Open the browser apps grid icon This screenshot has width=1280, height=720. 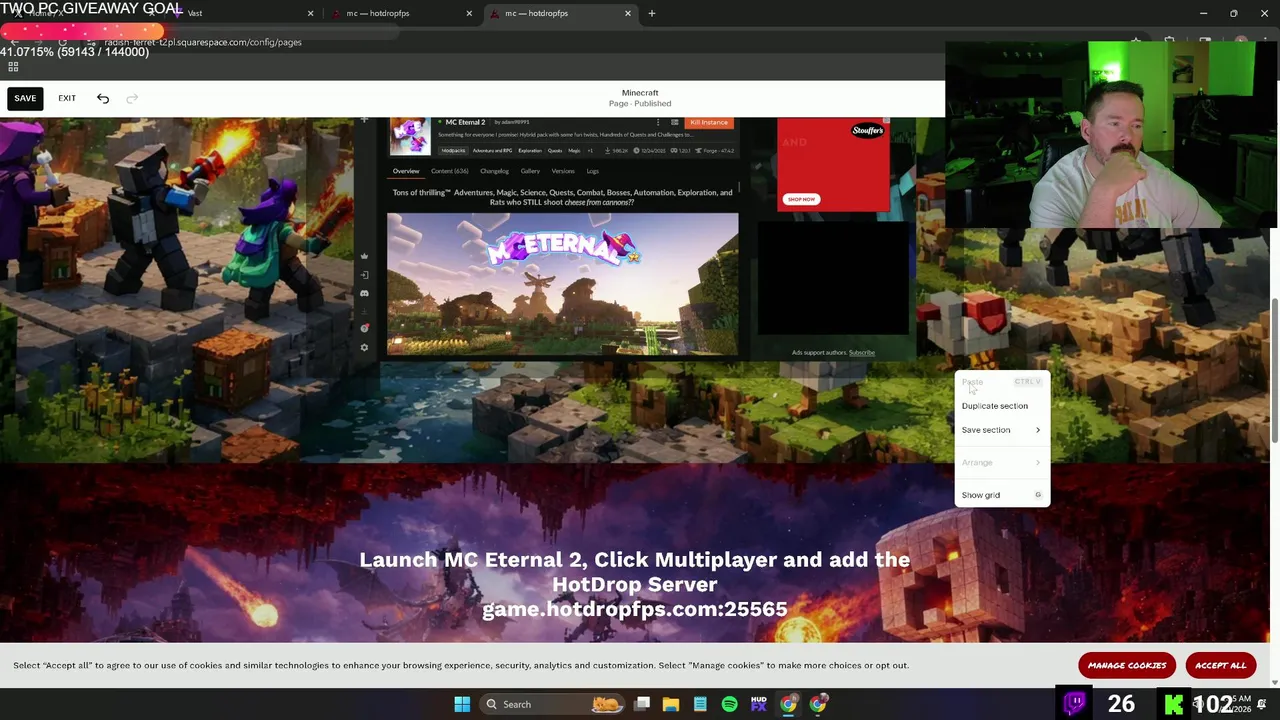pos(13,67)
